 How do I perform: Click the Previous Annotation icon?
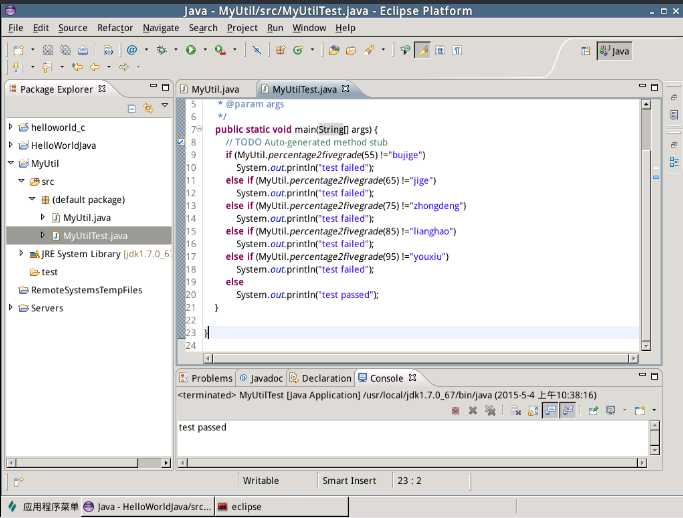[47, 67]
